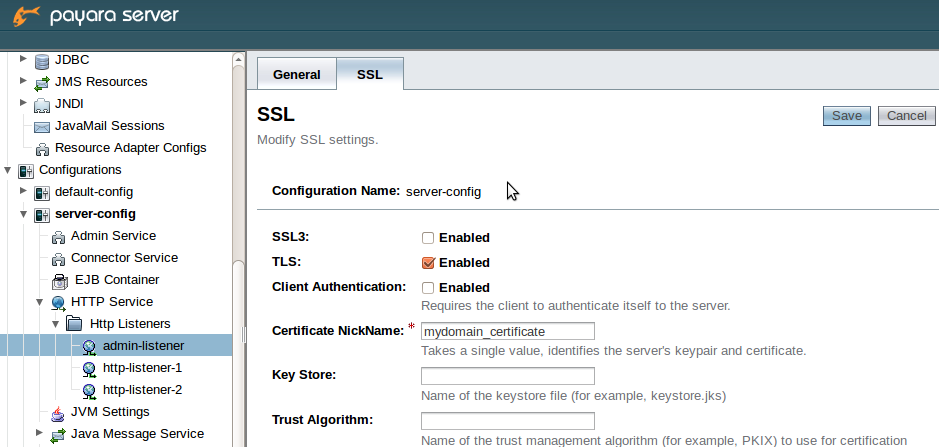Collapse the HTTP Service tree node
This screenshot has width=939, height=447.
click(39, 302)
